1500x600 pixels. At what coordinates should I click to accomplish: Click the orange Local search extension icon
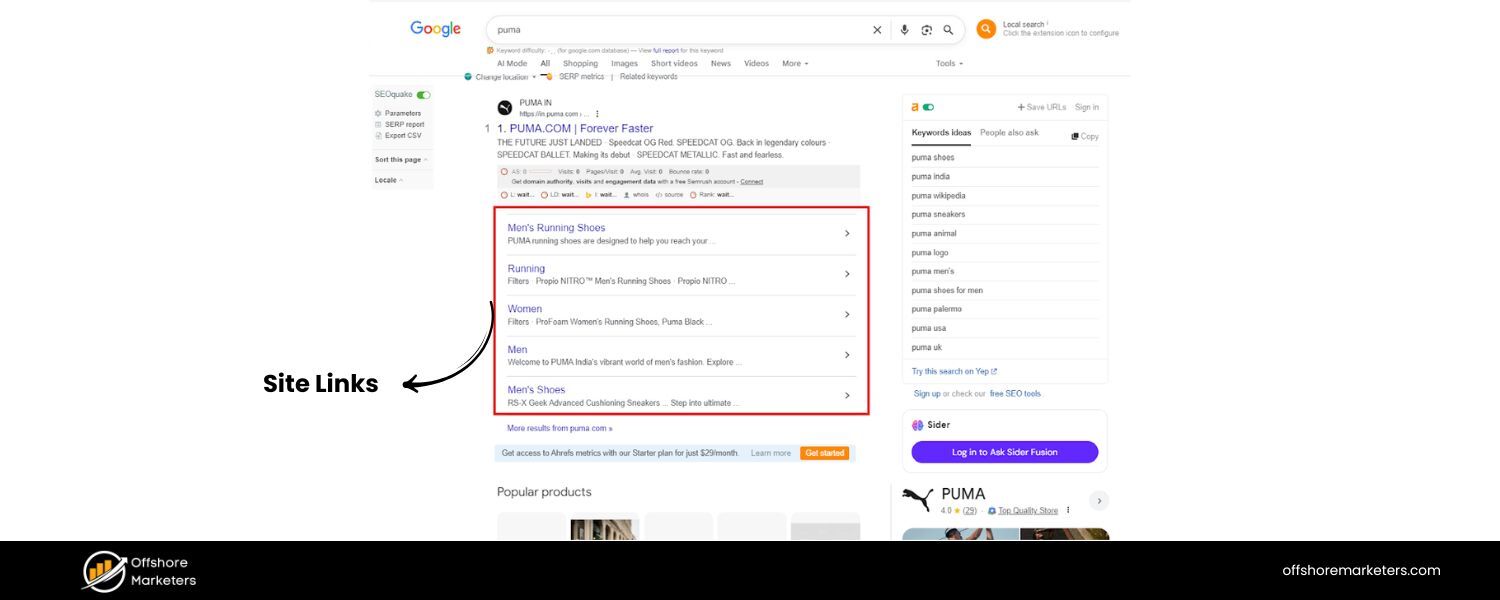(986, 29)
